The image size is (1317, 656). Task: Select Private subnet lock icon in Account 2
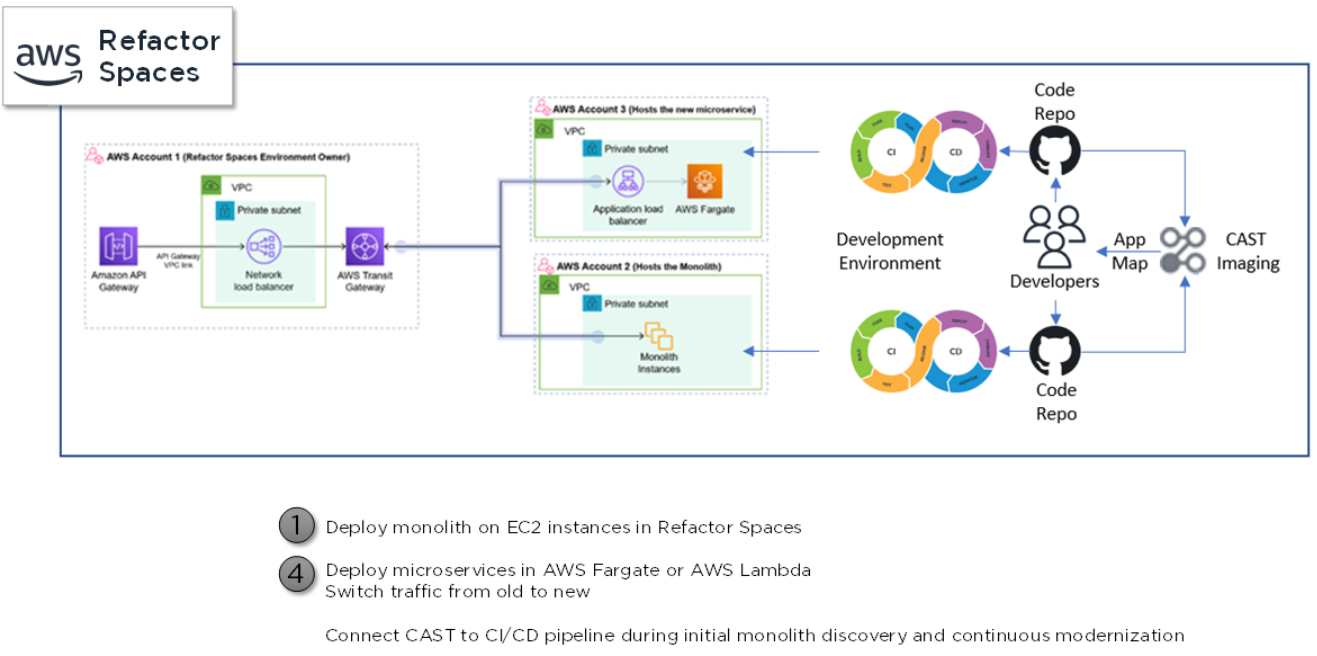[592, 303]
